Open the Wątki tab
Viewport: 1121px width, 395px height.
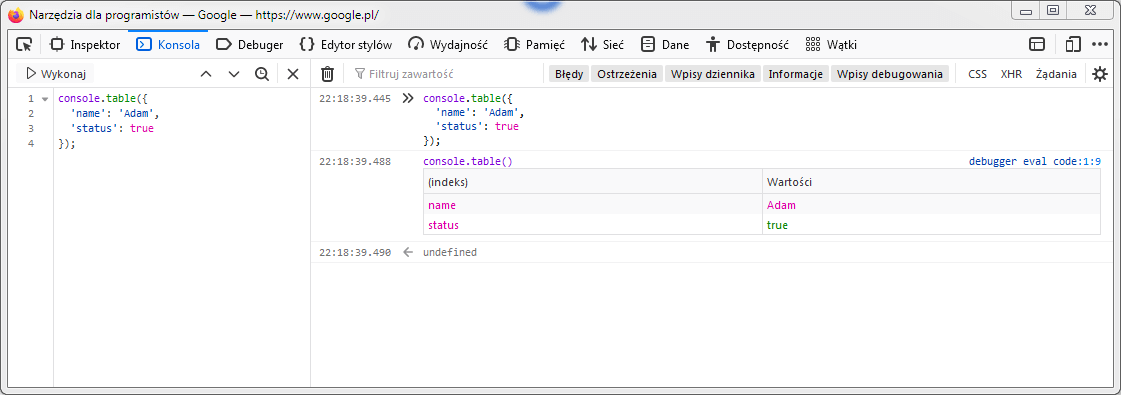(831, 44)
